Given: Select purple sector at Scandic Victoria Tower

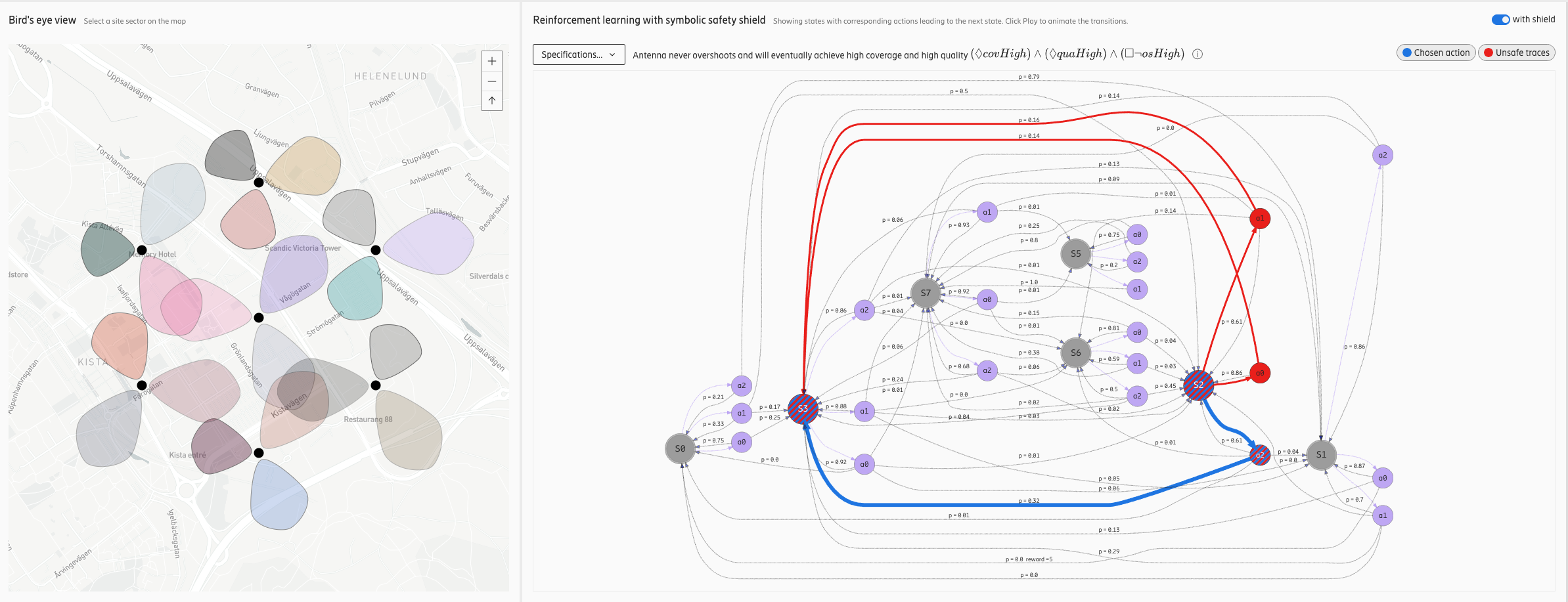Looking at the screenshot, I should [x=294, y=272].
